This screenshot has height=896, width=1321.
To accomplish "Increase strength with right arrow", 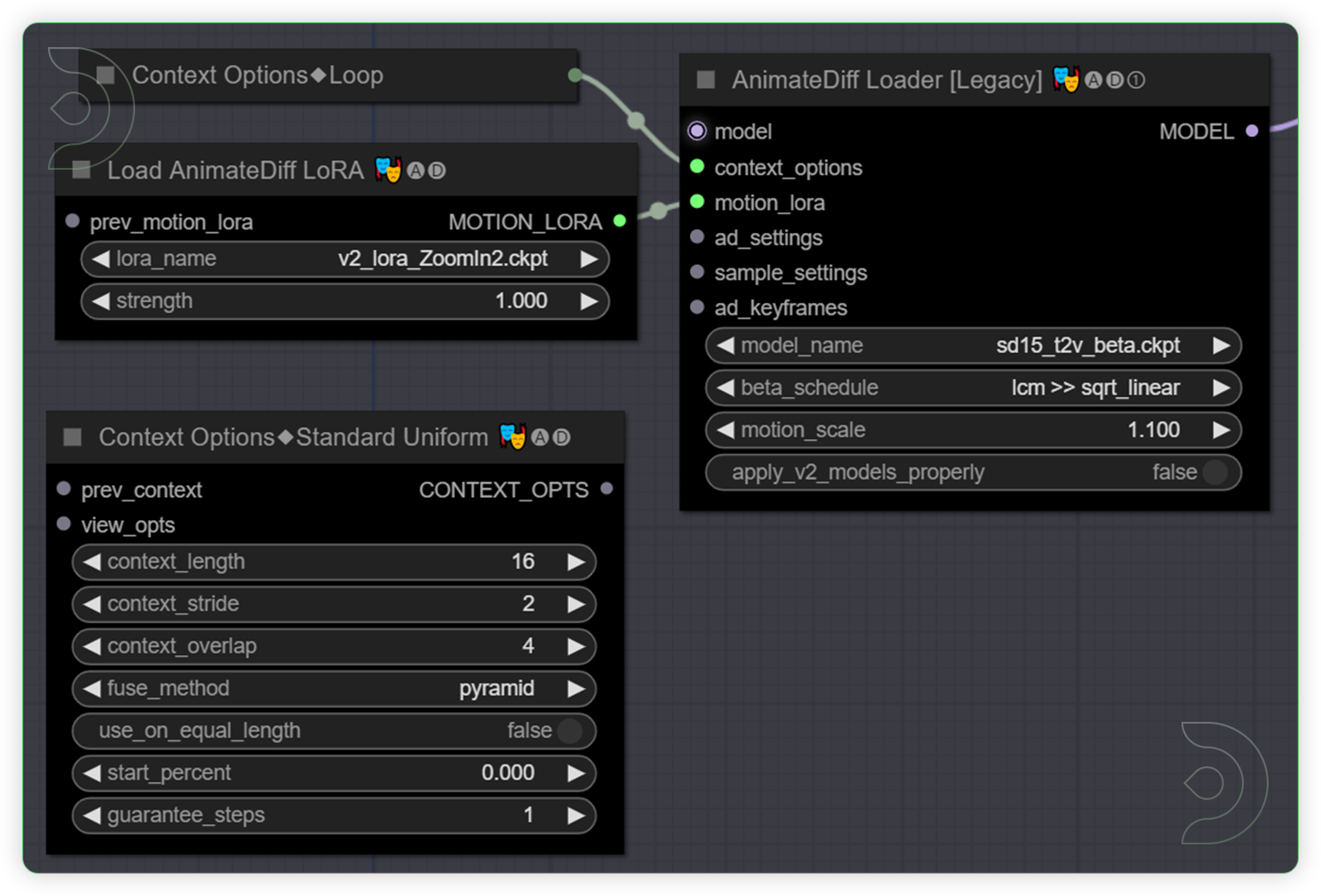I will click(588, 301).
